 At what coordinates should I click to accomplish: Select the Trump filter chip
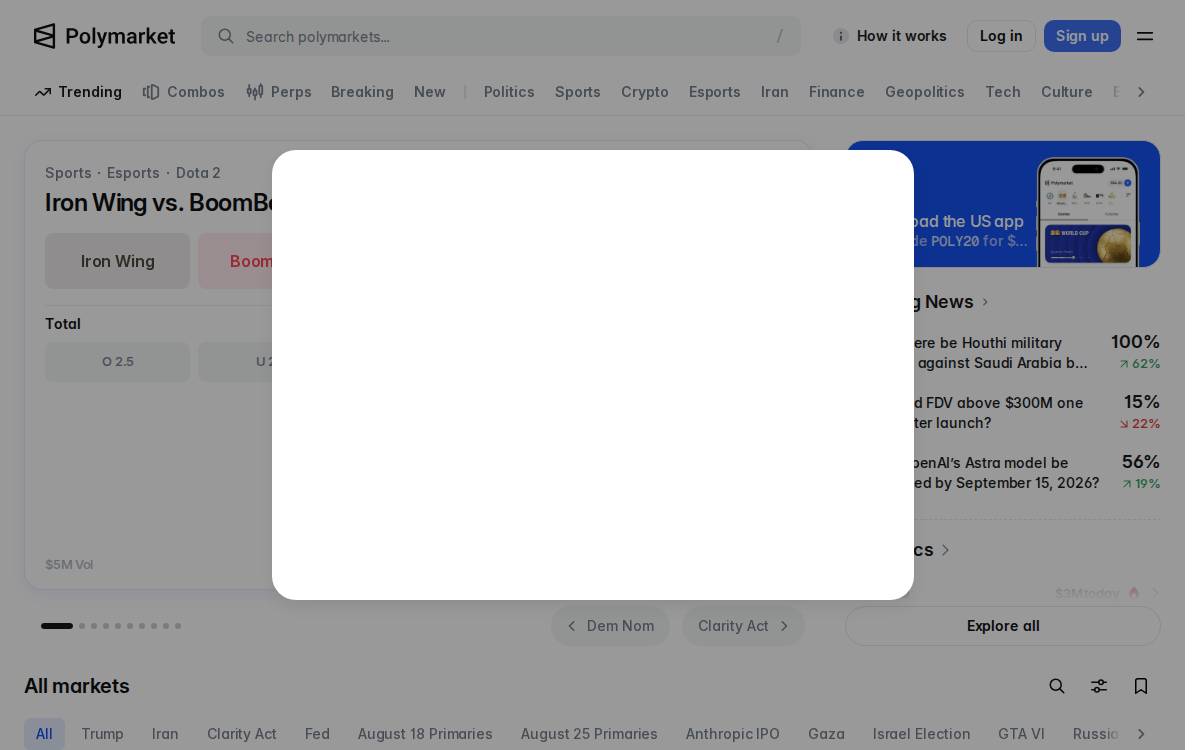(102, 734)
